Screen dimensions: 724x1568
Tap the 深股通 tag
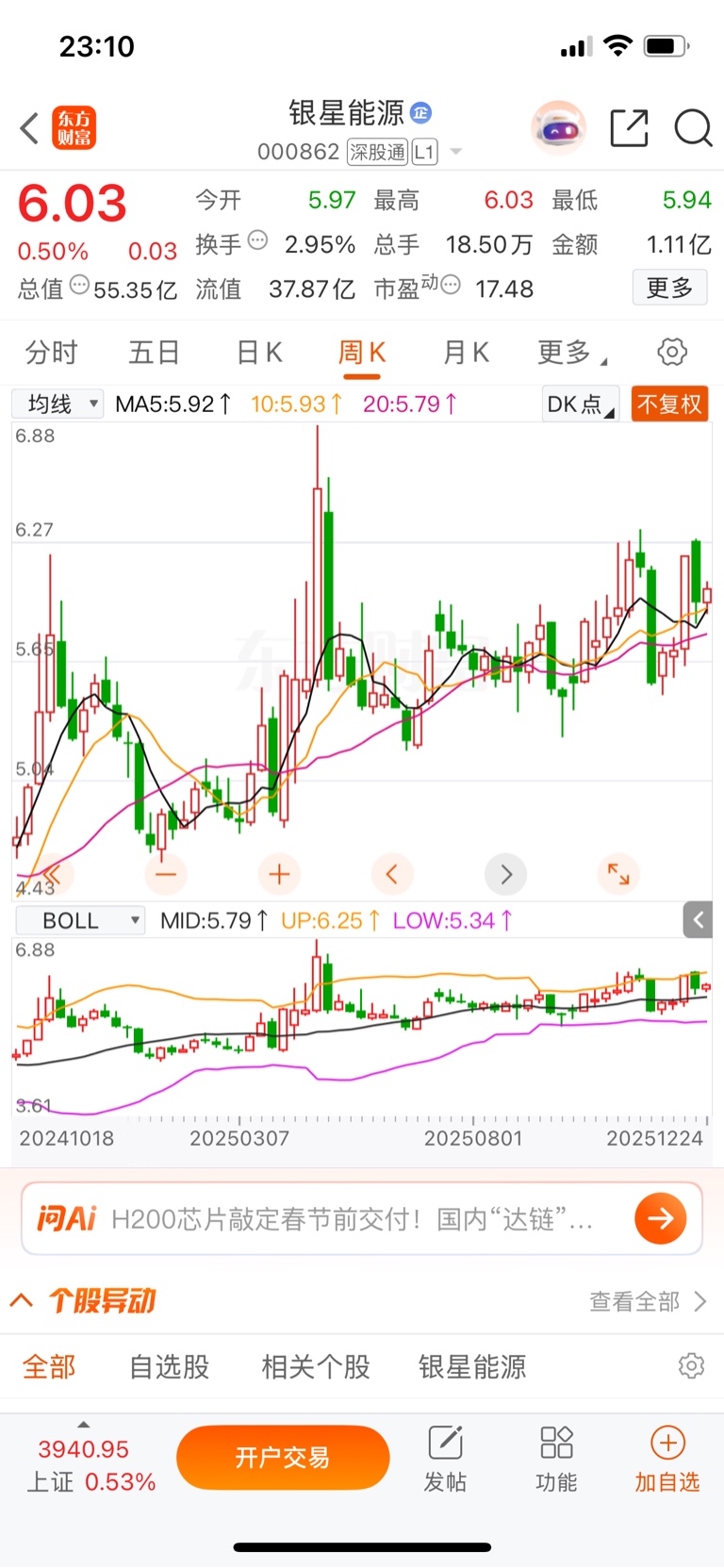(378, 152)
